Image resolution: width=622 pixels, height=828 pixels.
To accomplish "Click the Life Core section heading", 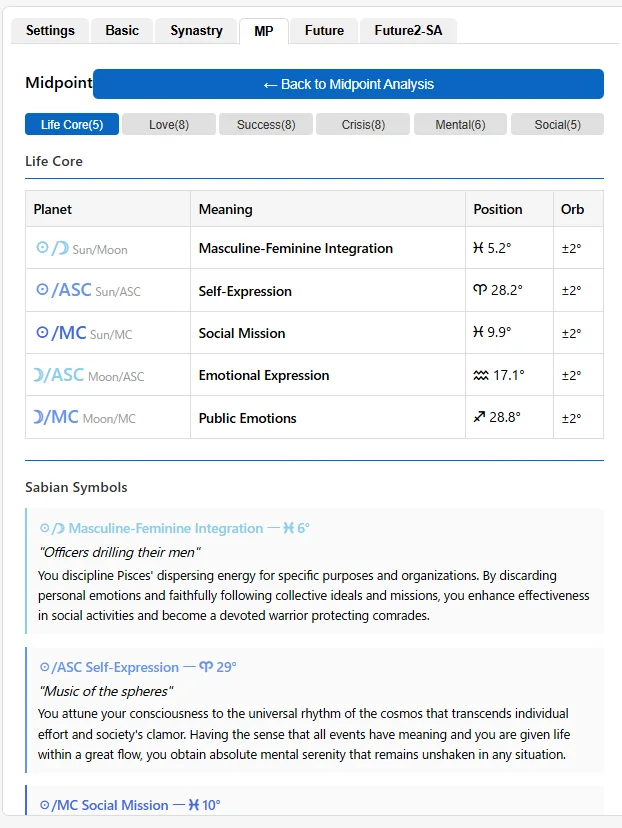I will click(54, 161).
